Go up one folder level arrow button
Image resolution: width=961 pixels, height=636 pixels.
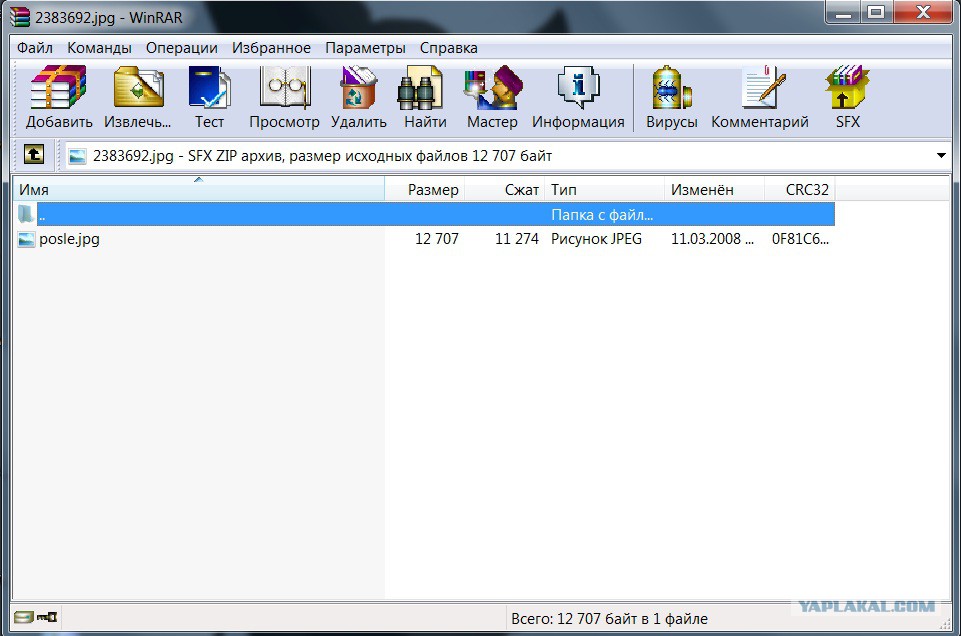click(34, 154)
